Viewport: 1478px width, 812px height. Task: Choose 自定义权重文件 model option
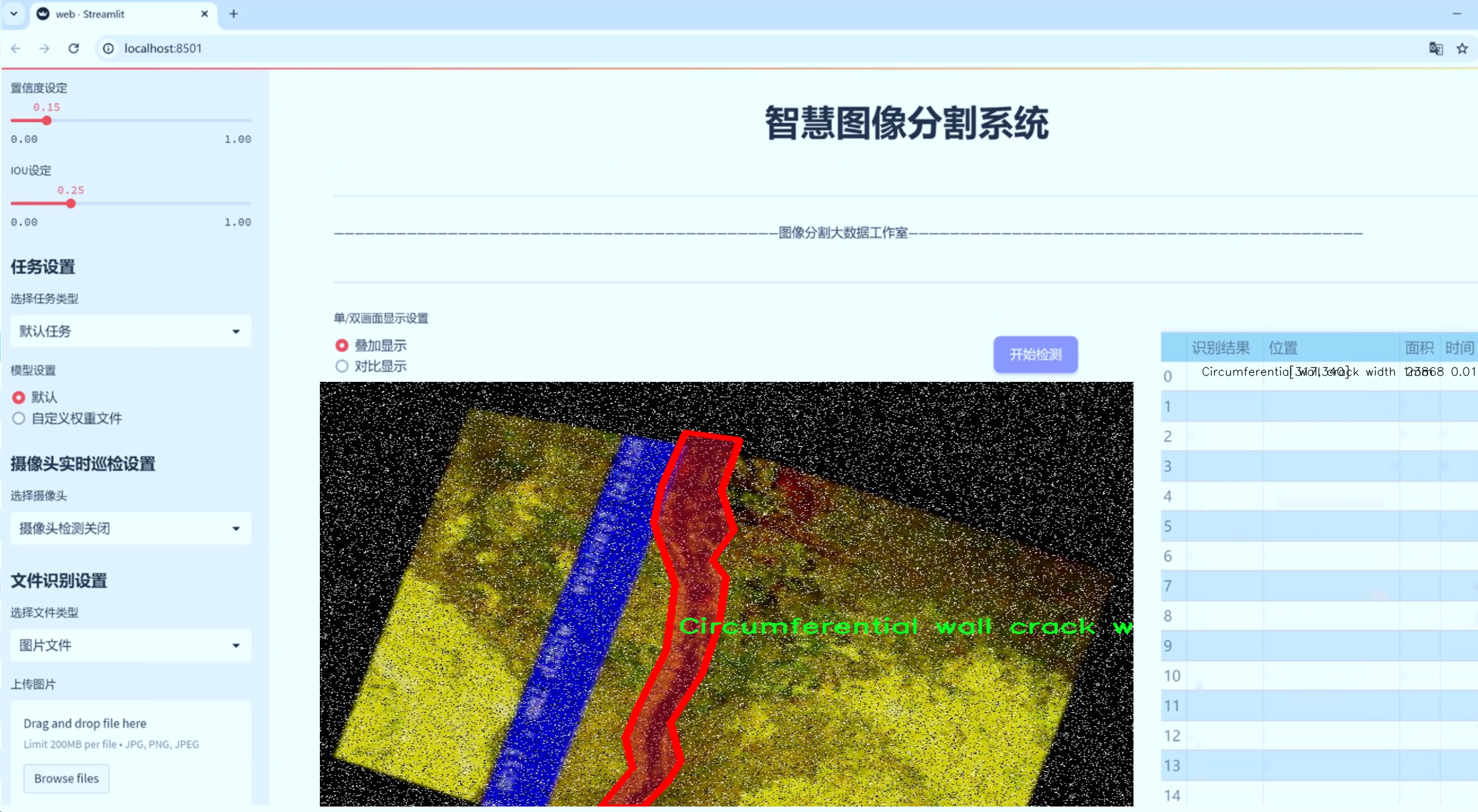[19, 418]
